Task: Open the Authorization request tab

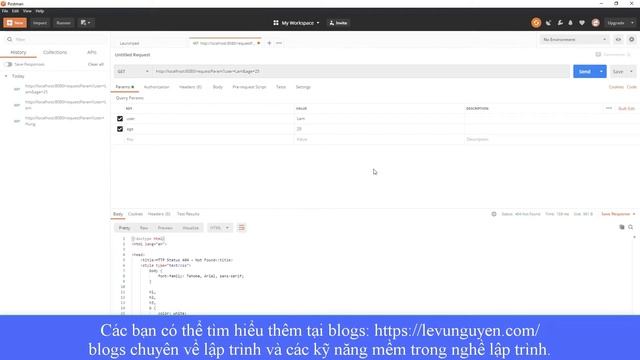Action: click(156, 87)
